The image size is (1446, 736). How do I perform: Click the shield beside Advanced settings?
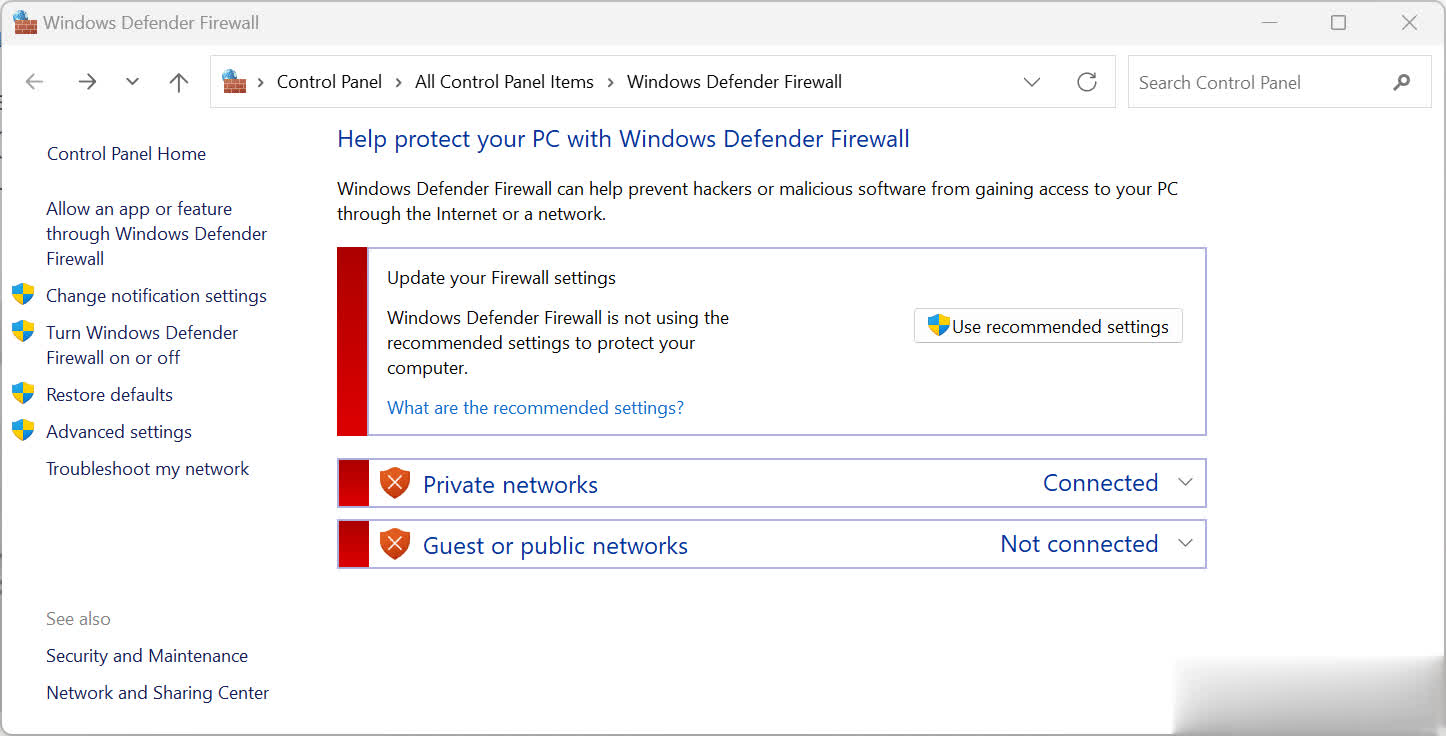pyautogui.click(x=23, y=431)
